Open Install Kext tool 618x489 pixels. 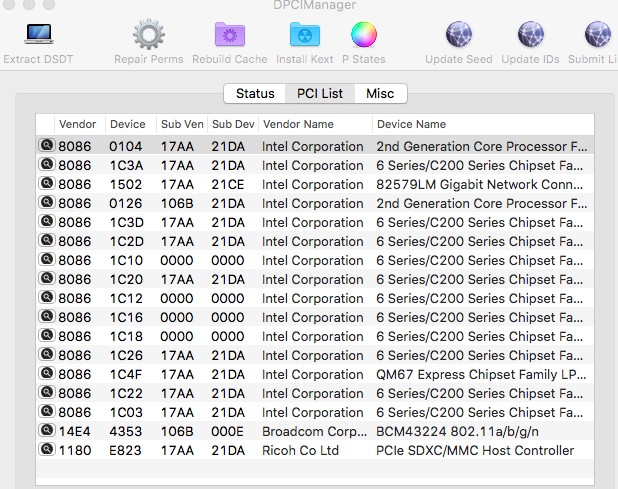[304, 36]
